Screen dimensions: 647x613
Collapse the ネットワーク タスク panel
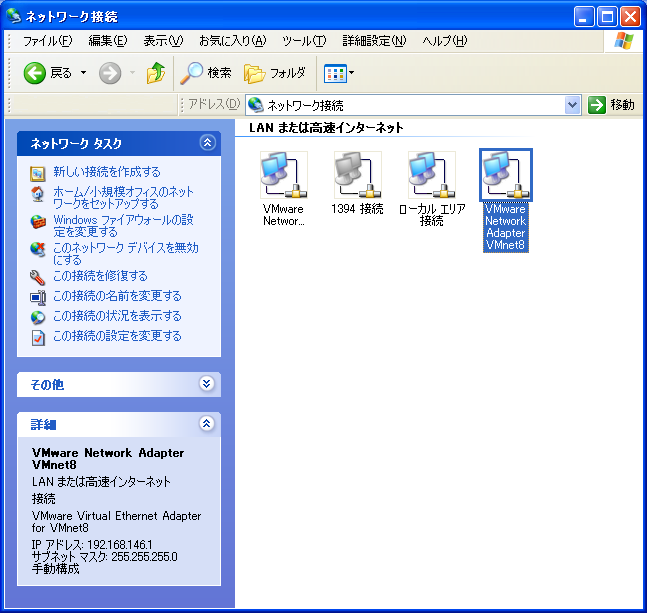pos(207,143)
